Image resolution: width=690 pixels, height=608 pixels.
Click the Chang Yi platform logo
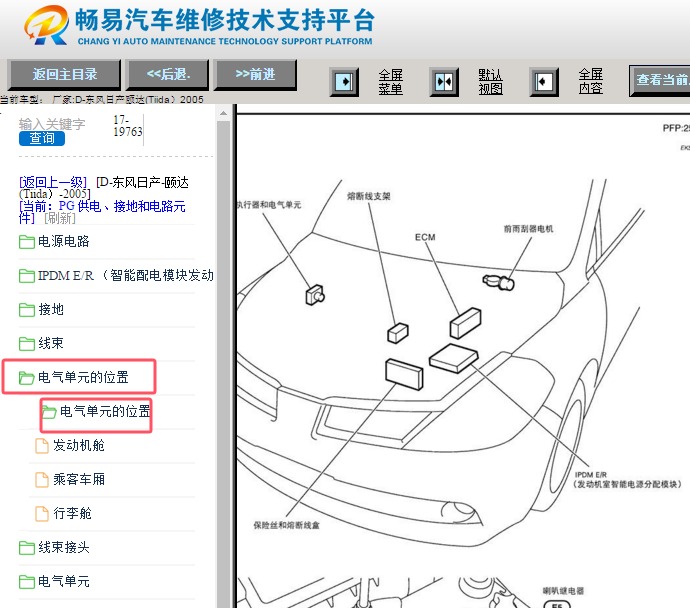point(47,25)
